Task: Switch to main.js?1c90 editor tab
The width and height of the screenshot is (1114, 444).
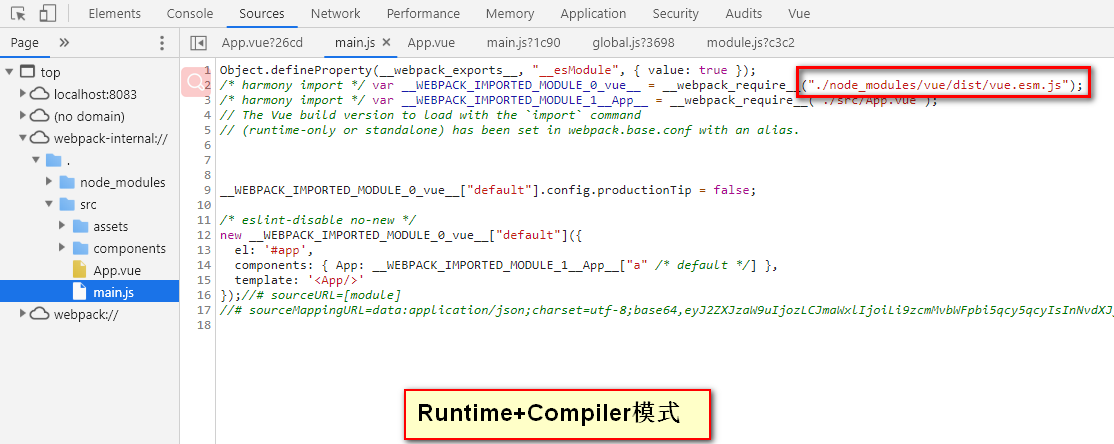Action: (x=524, y=43)
